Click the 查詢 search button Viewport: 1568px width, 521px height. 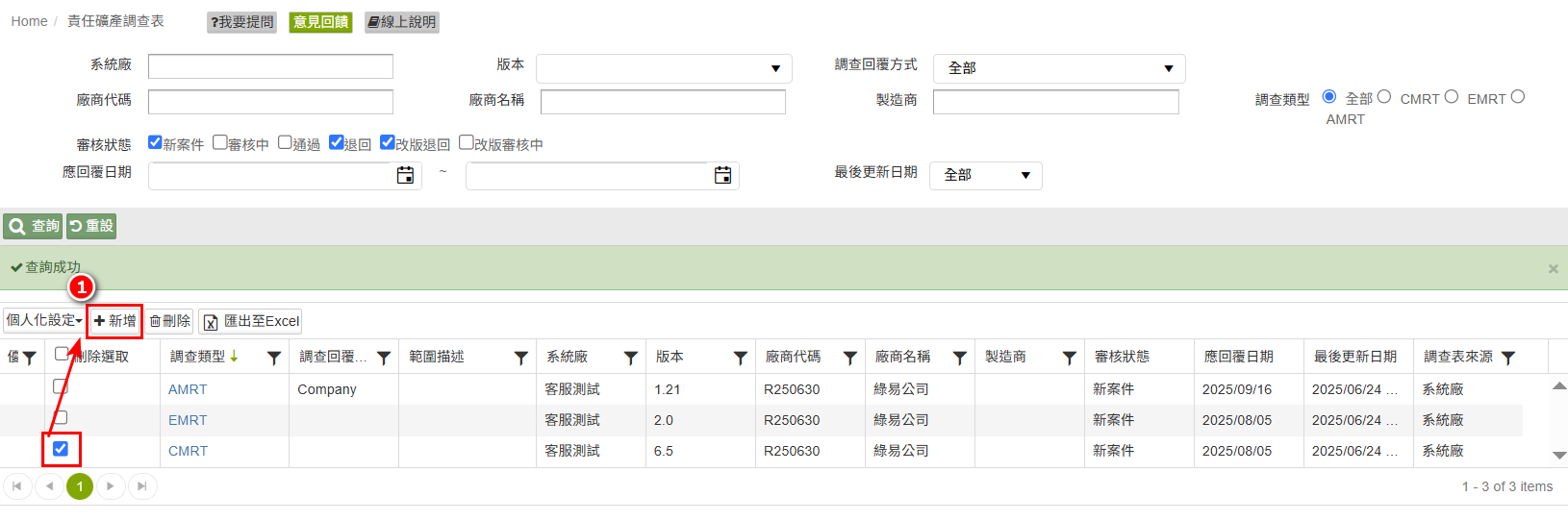pos(34,226)
